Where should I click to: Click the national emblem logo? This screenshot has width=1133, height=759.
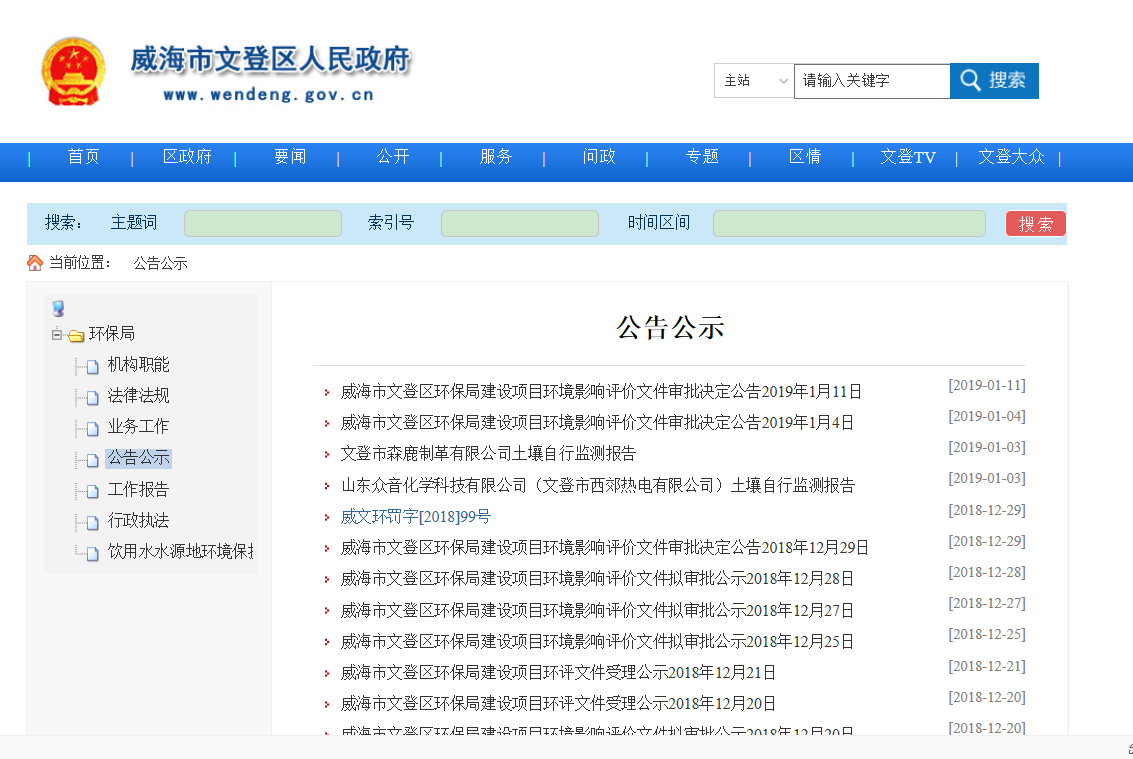(x=72, y=71)
